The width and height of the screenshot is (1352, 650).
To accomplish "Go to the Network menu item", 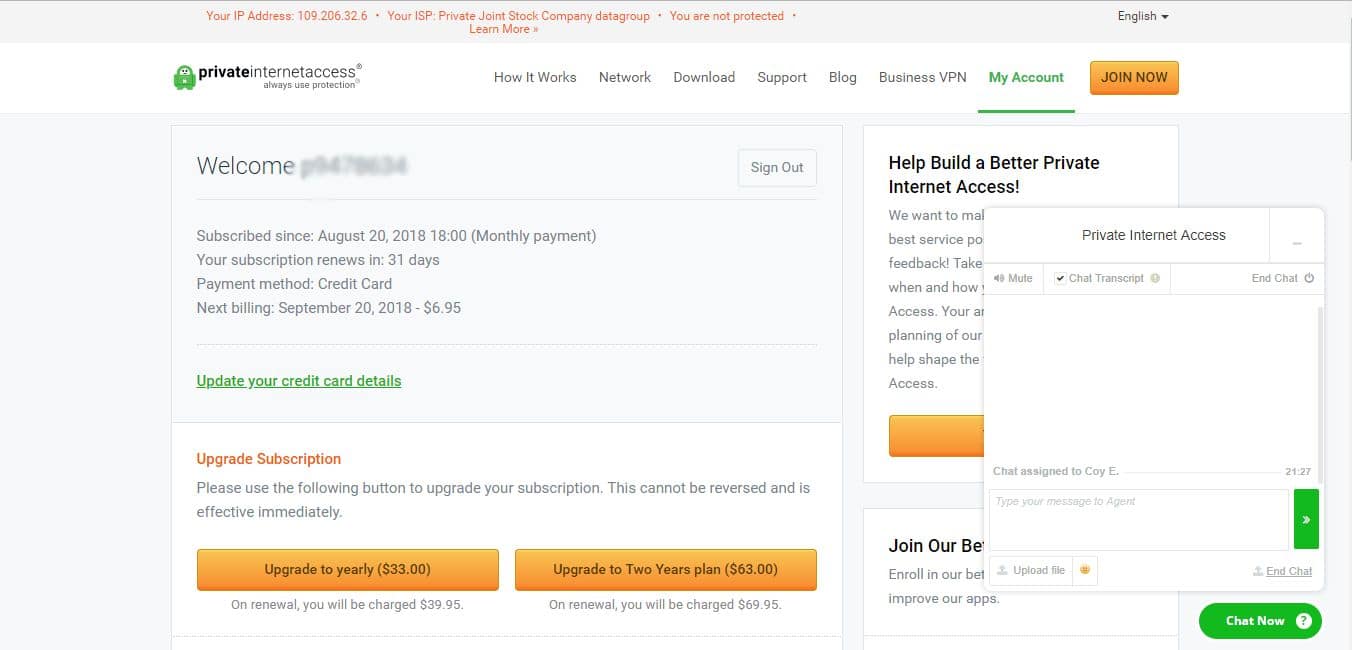I will point(625,77).
